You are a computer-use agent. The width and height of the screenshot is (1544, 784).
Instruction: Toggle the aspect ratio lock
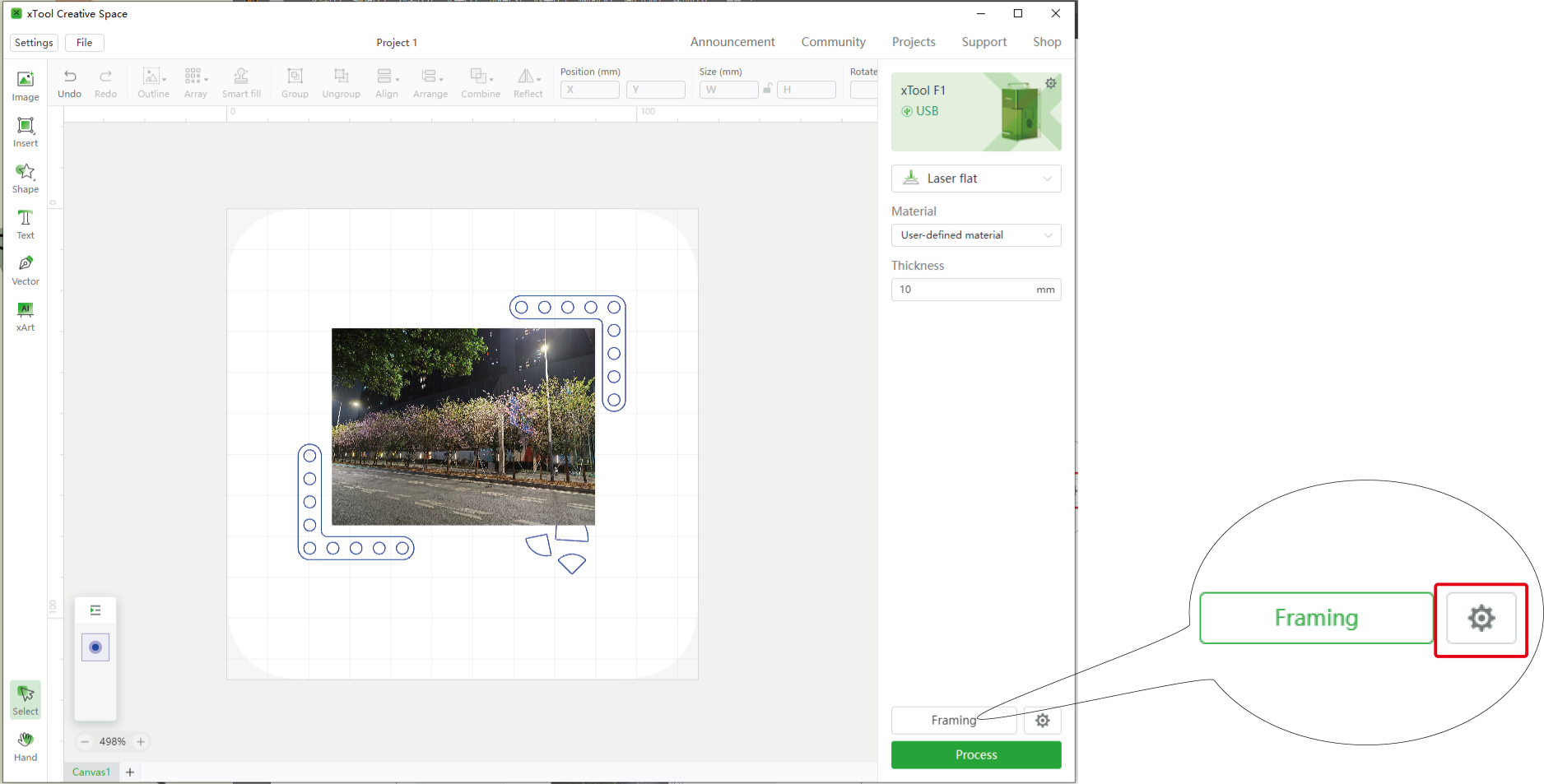(x=767, y=89)
